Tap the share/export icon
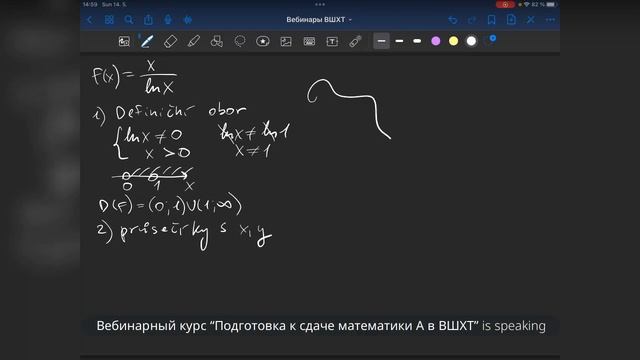This screenshot has height=360, width=640. [x=148, y=20]
